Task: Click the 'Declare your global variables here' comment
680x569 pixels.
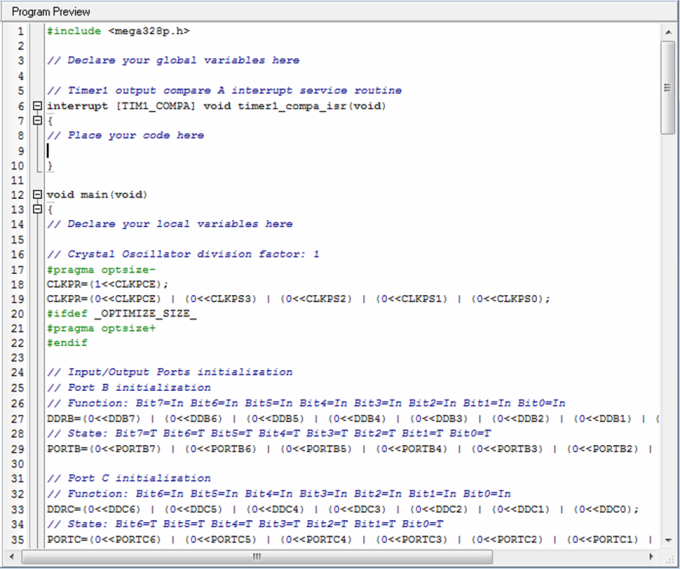Action: pyautogui.click(x=173, y=60)
